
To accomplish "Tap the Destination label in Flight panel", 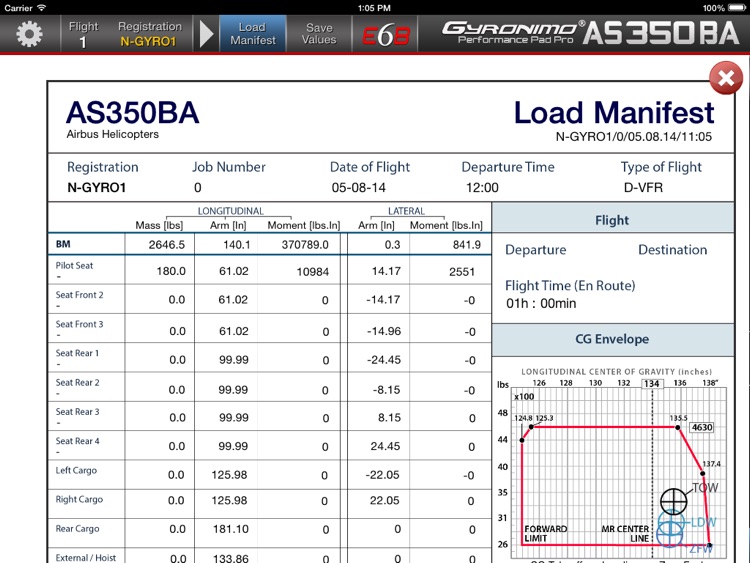I will (x=673, y=250).
